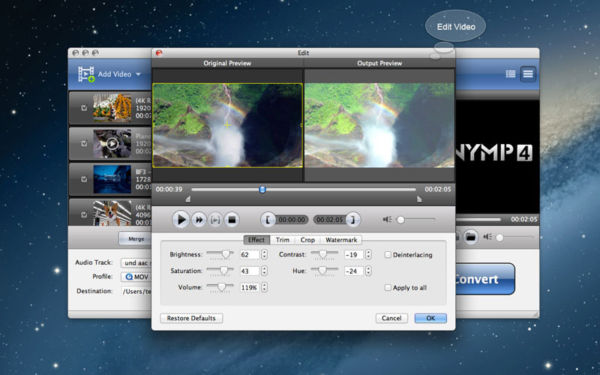Click the Contrast value stepper

[368, 254]
